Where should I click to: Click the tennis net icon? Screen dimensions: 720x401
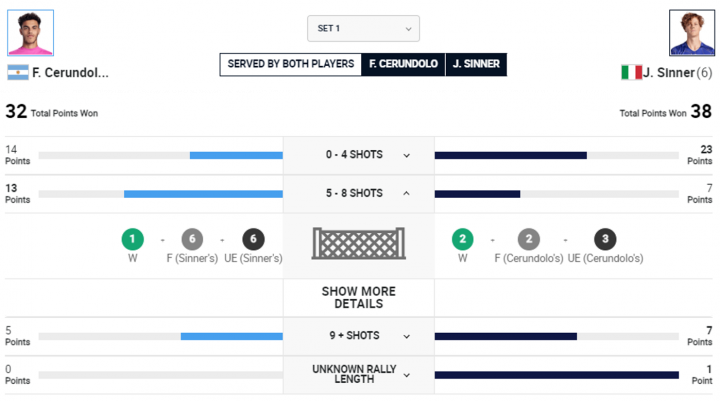(359, 243)
